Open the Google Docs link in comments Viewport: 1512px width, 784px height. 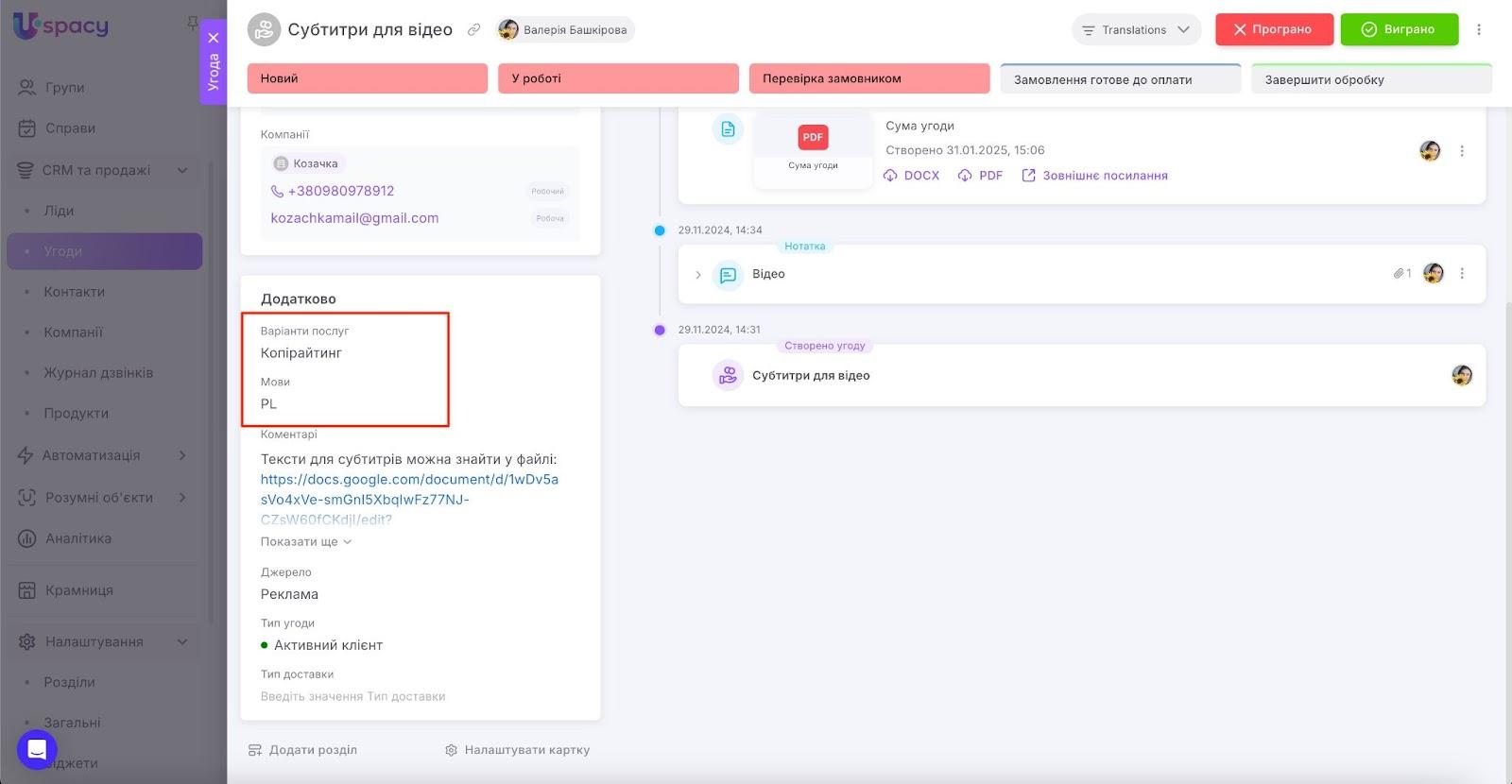pos(409,499)
